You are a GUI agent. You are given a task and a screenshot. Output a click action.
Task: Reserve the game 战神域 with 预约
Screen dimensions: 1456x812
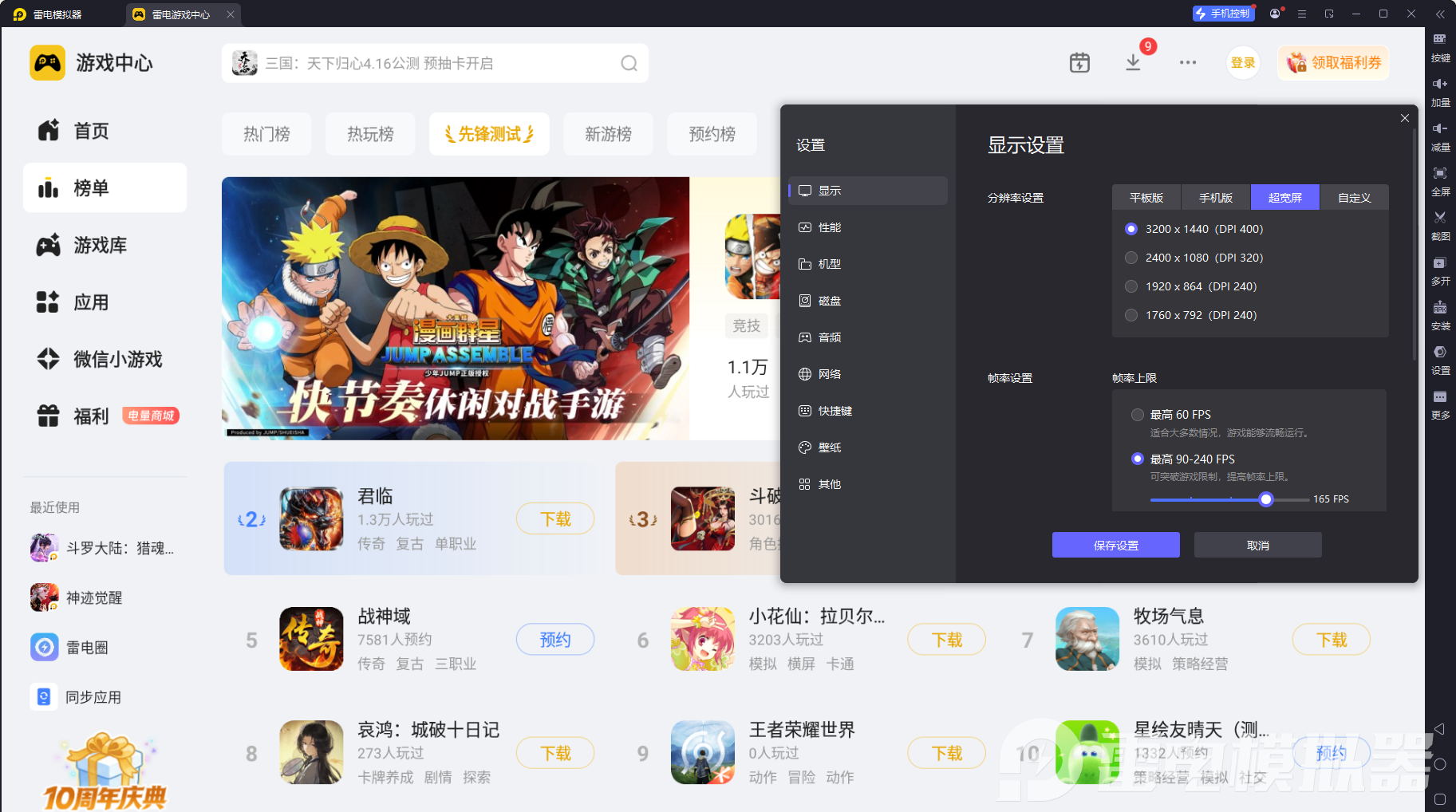pos(555,640)
